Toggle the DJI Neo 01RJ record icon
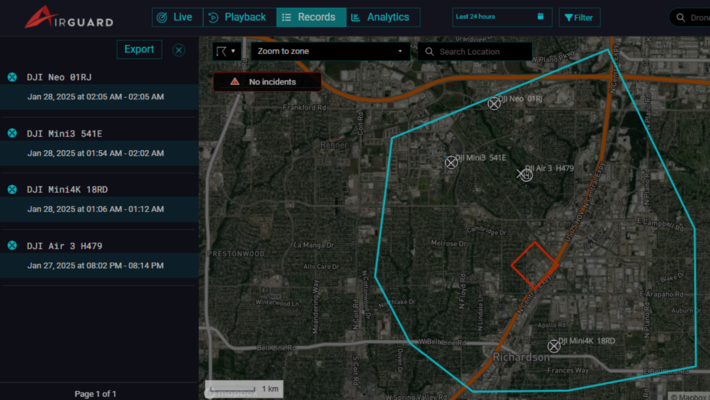 [x=12, y=77]
